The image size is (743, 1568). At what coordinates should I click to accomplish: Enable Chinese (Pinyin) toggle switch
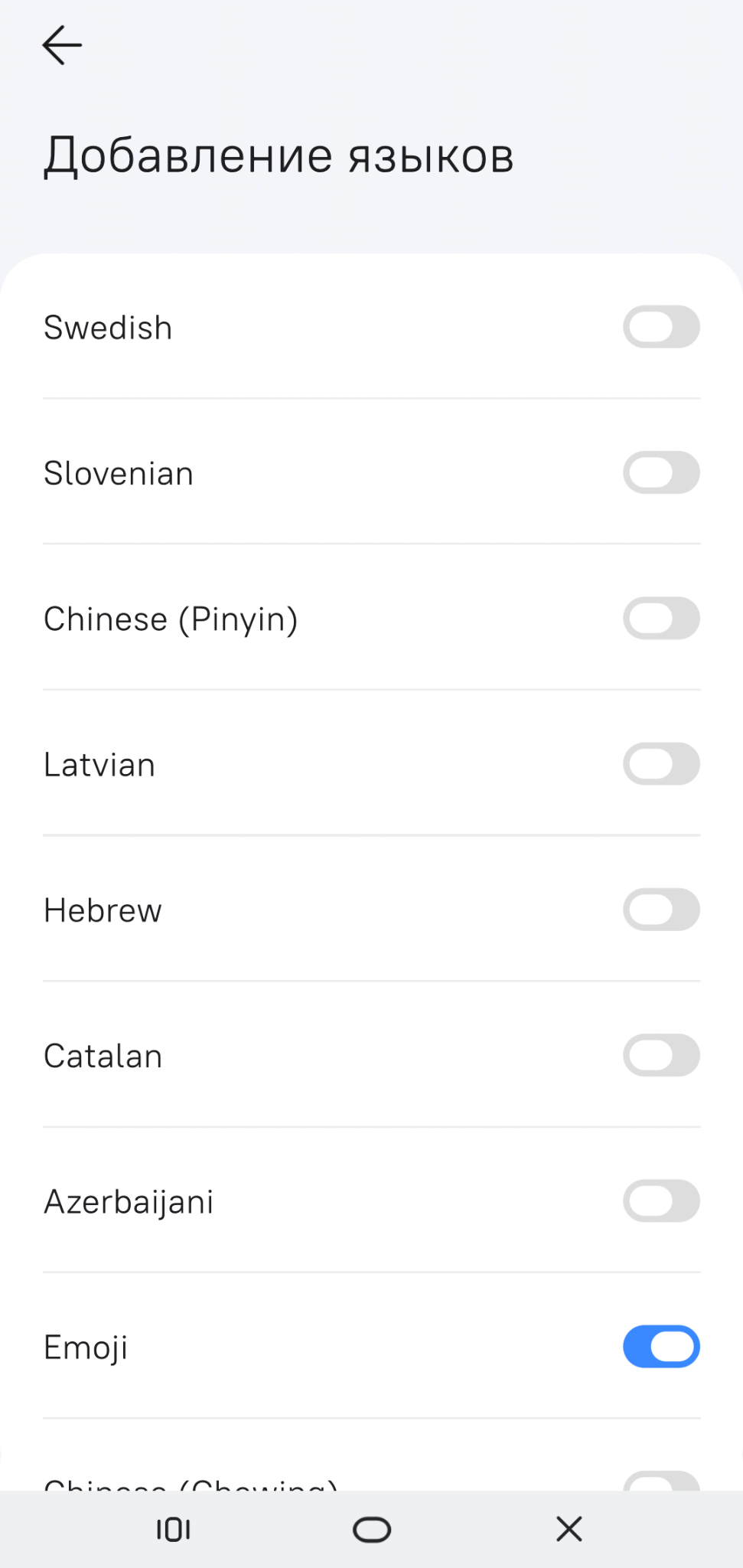coord(661,619)
